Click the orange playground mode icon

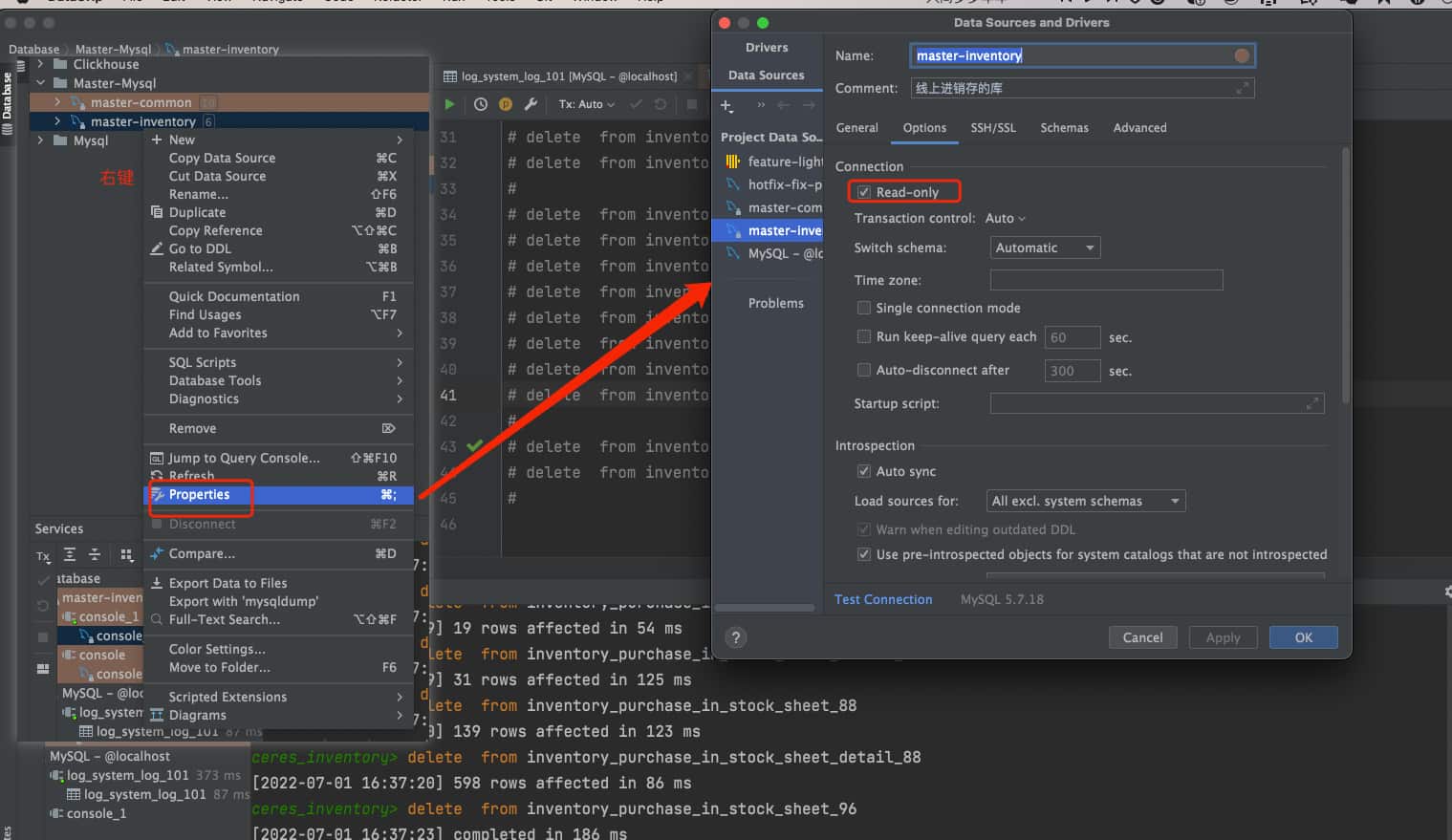pyautogui.click(x=506, y=104)
